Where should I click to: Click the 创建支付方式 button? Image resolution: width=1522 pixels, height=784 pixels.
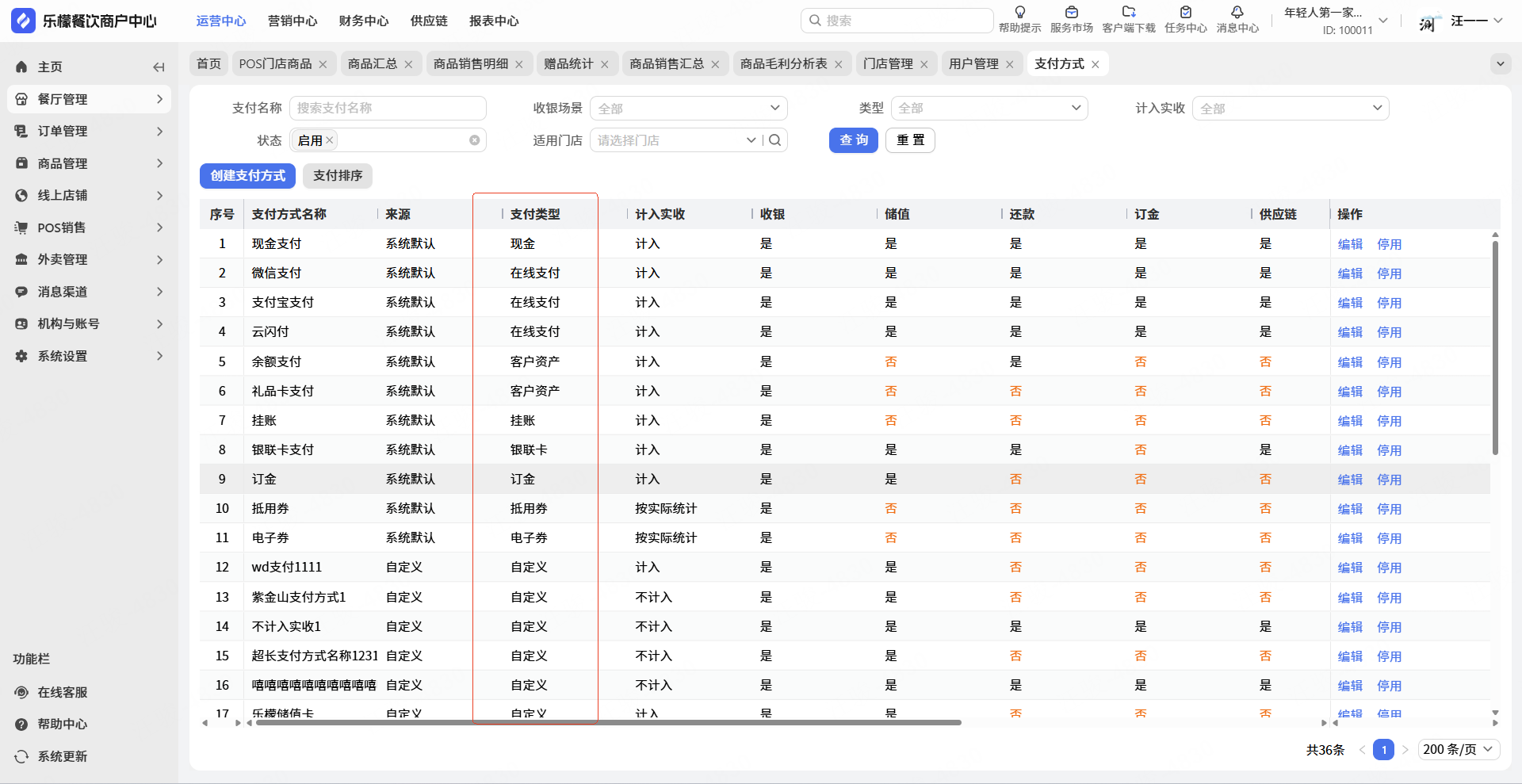tap(247, 175)
